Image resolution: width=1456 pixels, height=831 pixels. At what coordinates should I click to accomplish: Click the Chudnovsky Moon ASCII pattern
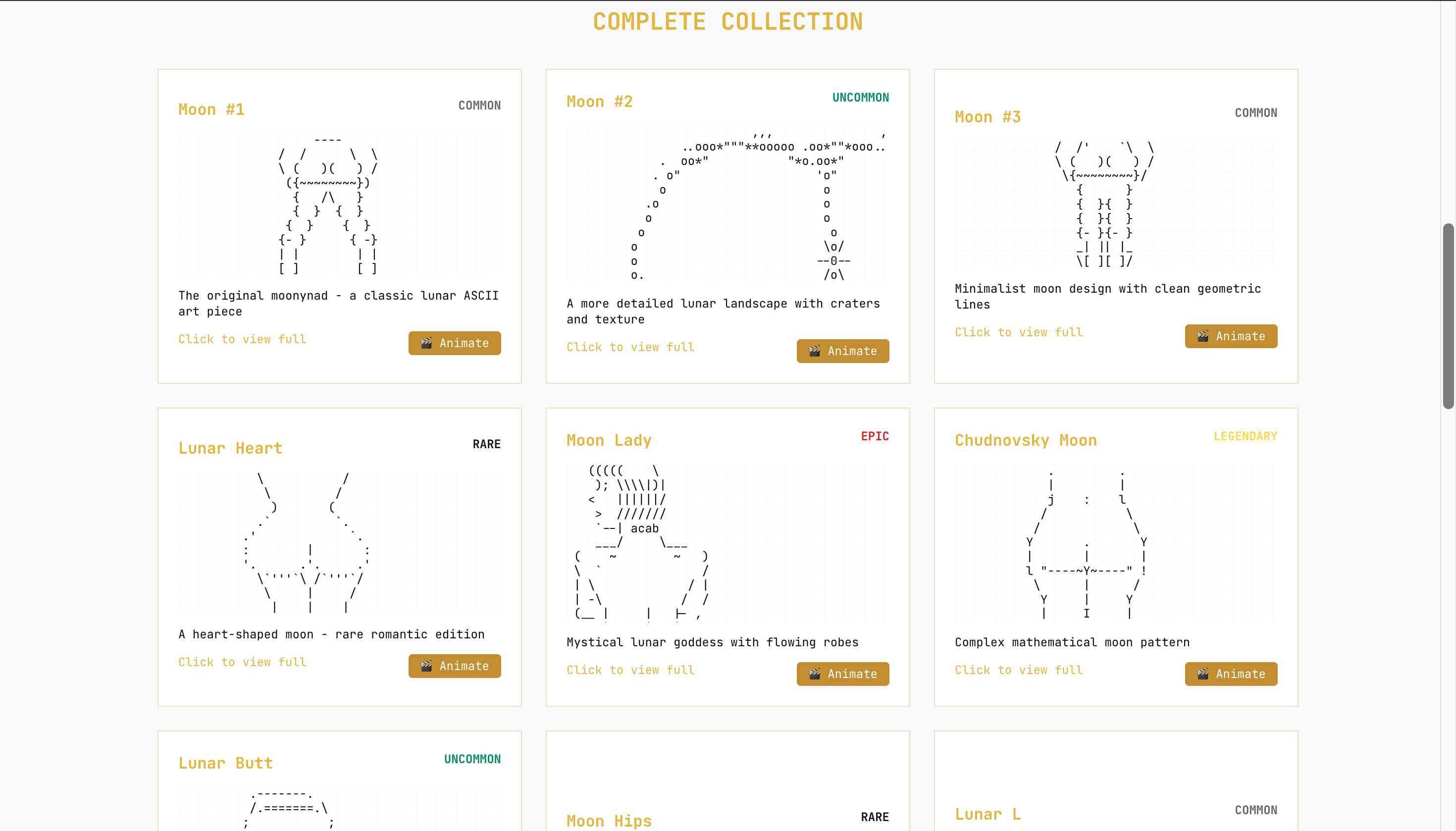click(x=1086, y=542)
